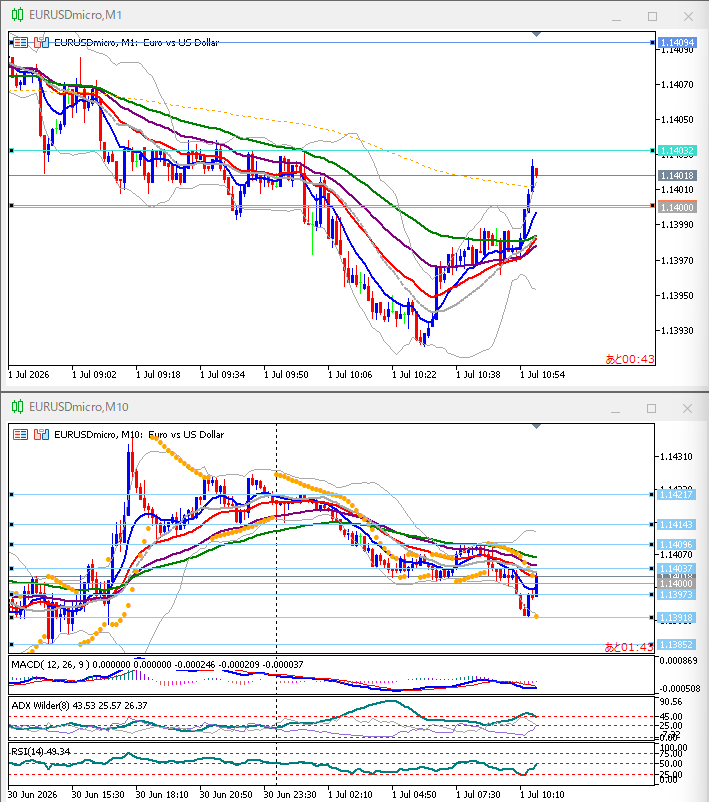Screen dimensions: 709x802
Task: Click the あと01:43 countdown in M10 chart
Action: [x=629, y=647]
